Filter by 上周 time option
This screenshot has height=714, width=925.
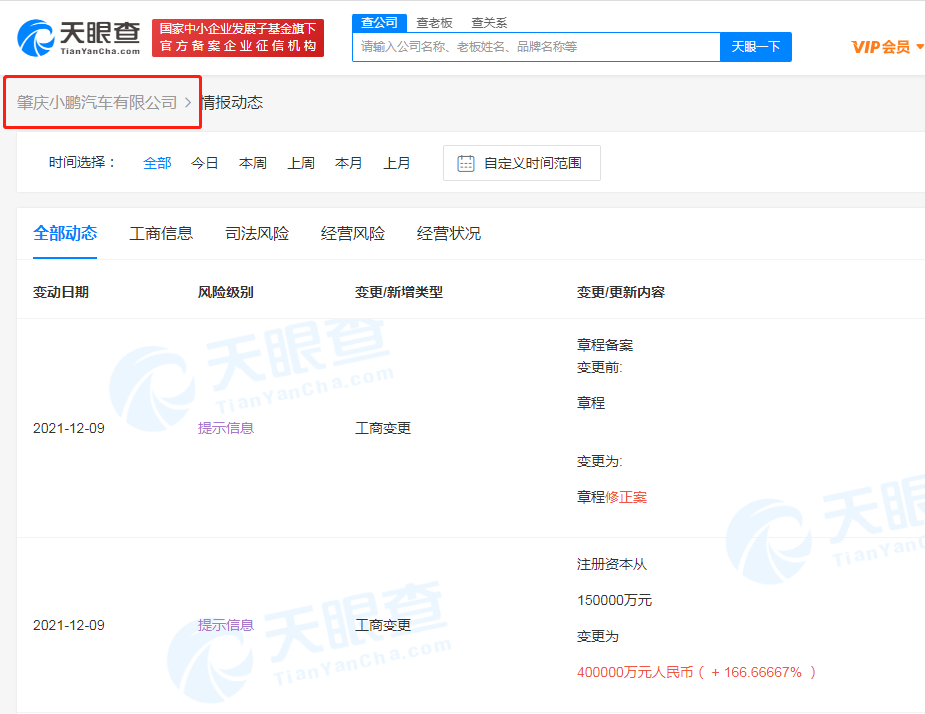[301, 163]
